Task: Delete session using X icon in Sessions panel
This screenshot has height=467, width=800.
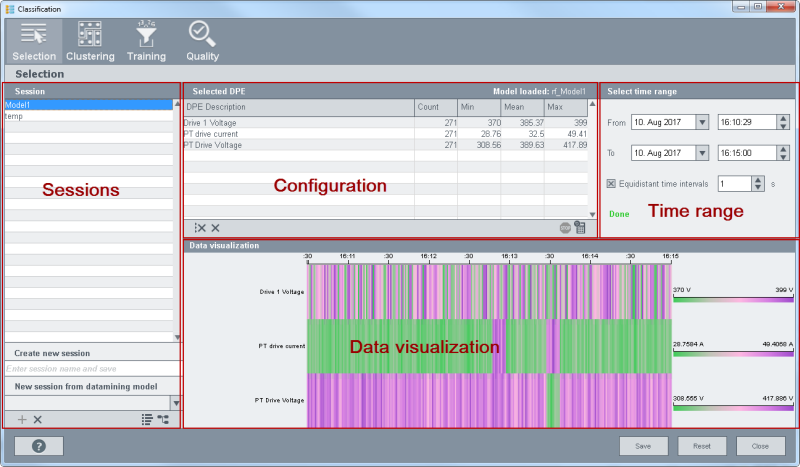Action: click(38, 420)
